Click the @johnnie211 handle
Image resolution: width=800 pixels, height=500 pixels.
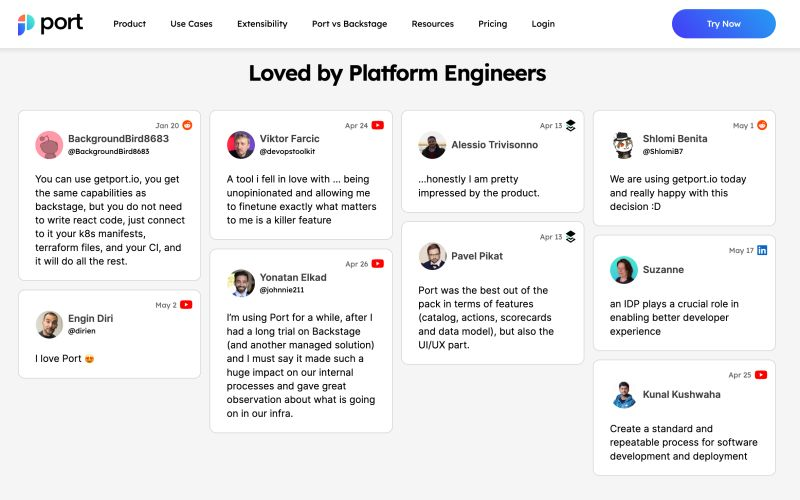pos(282,290)
